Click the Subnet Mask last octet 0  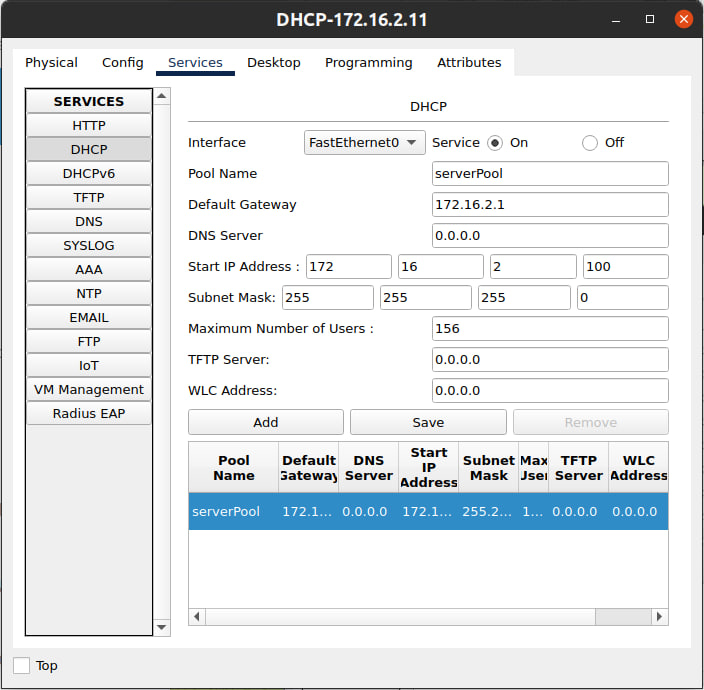point(623,297)
